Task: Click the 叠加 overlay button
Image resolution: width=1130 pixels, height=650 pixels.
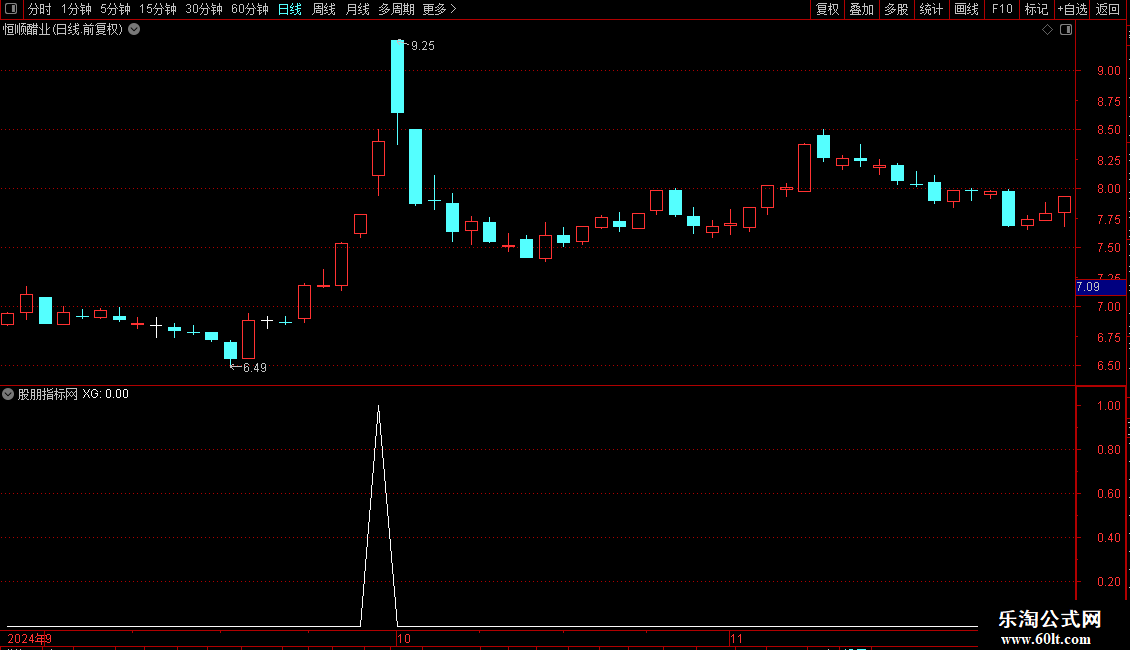Action: [x=862, y=9]
